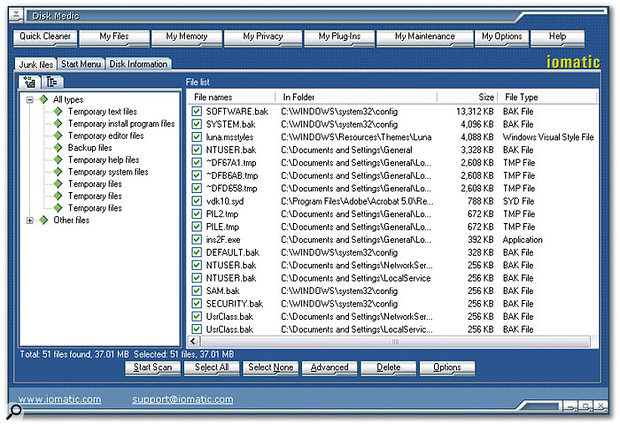
Task: Click the Advanced button
Action: click(329, 368)
